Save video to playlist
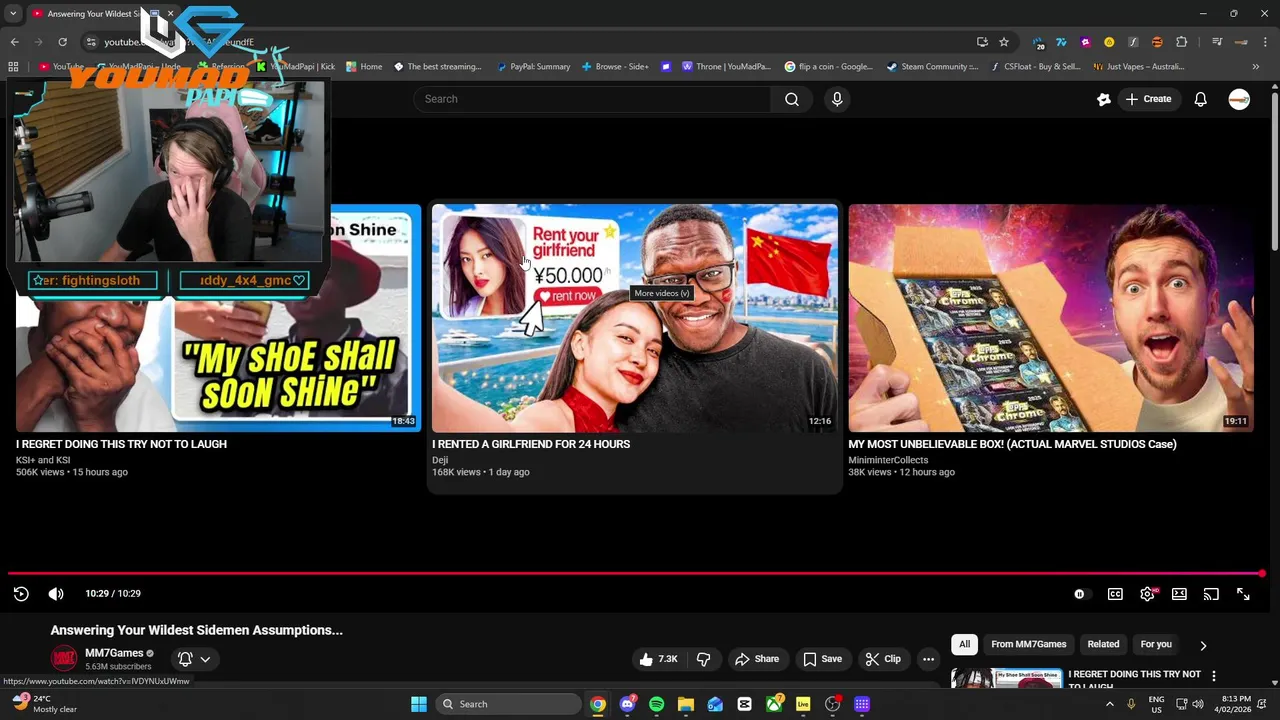Image resolution: width=1280 pixels, height=720 pixels. [x=822, y=659]
